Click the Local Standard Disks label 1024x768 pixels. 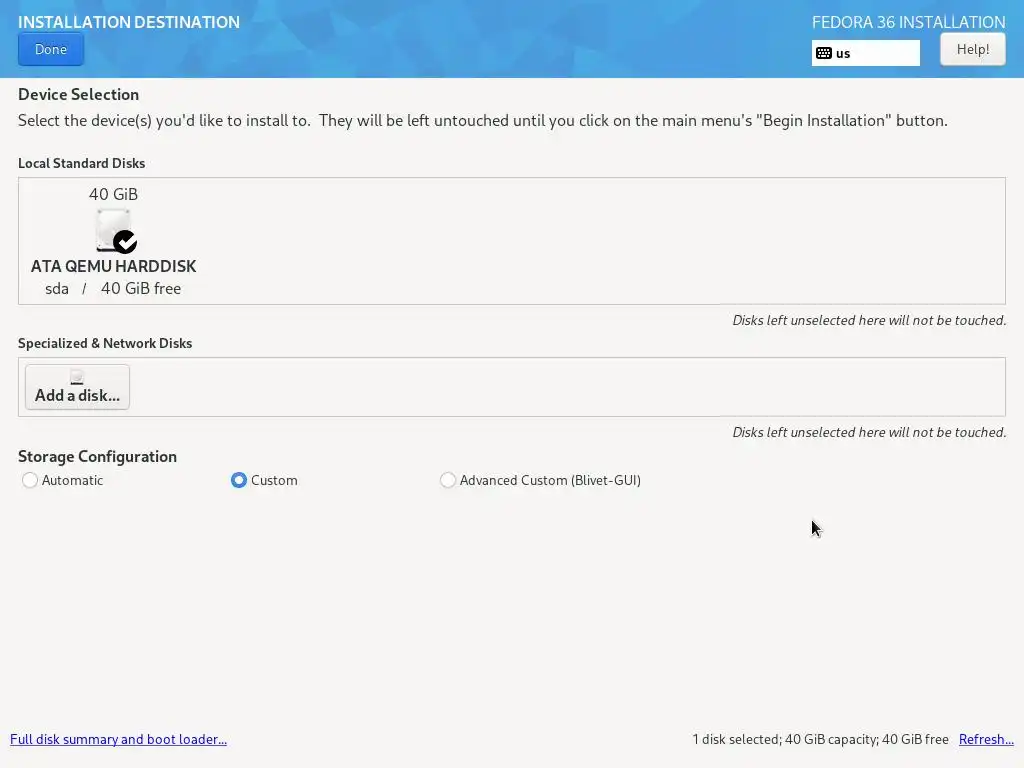point(82,163)
